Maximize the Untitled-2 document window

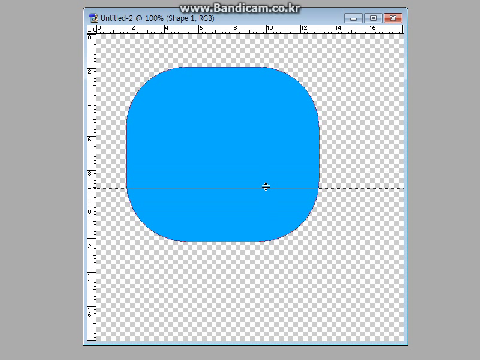click(373, 18)
